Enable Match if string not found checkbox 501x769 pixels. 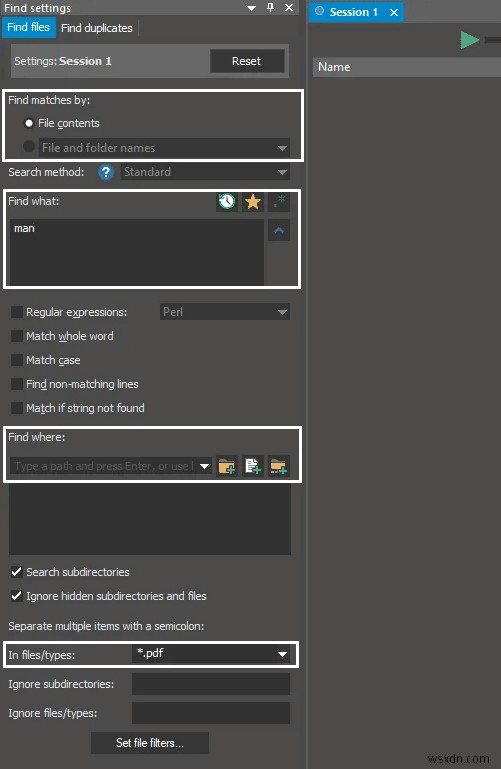tap(17, 408)
